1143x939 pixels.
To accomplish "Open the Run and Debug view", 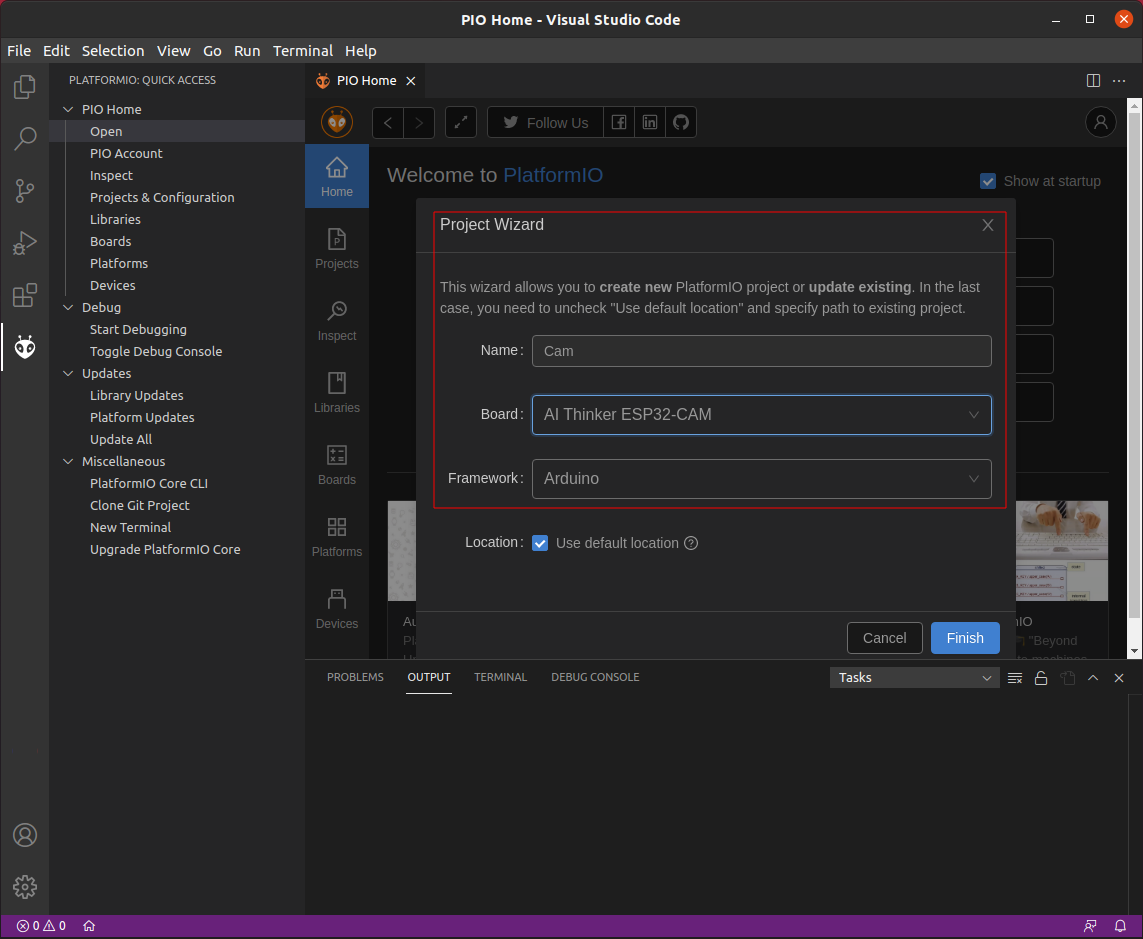I will [25, 243].
